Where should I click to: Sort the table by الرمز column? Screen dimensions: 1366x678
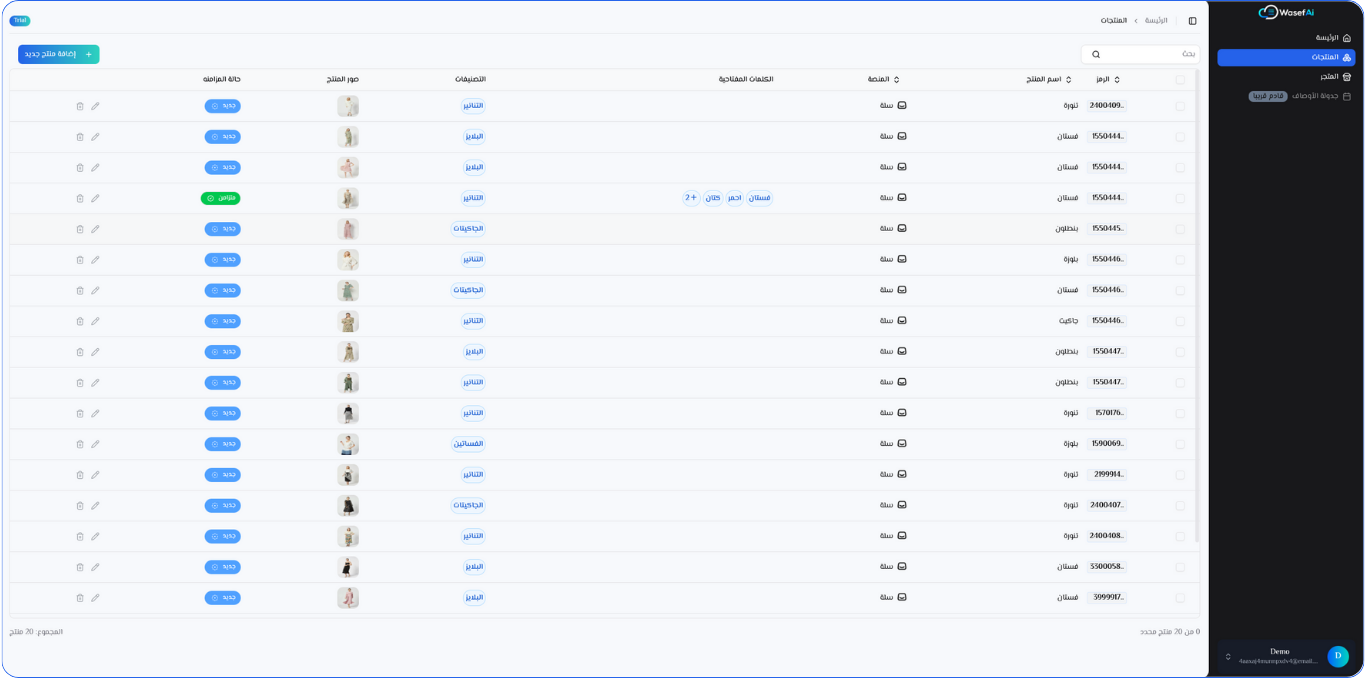1108,80
